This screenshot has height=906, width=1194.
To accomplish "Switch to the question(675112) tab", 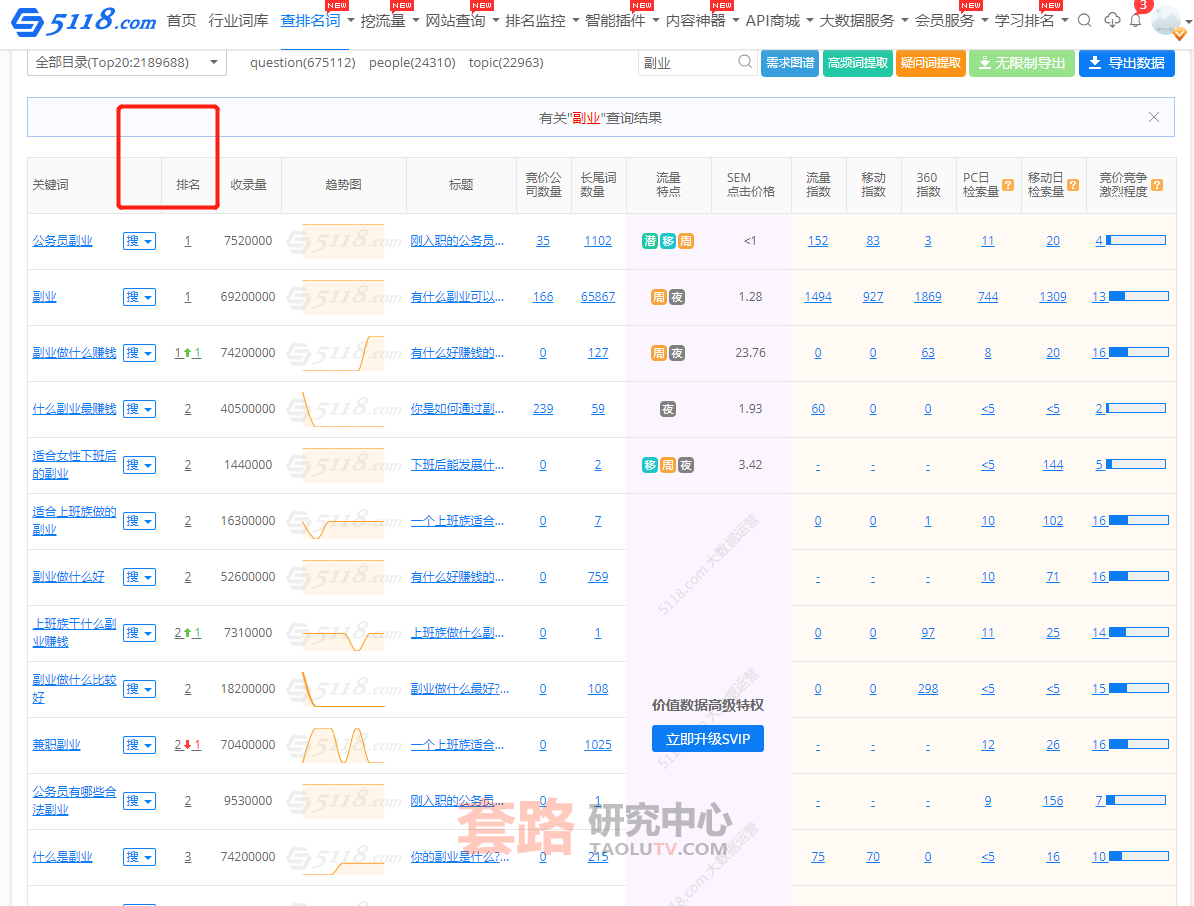I will coord(302,62).
